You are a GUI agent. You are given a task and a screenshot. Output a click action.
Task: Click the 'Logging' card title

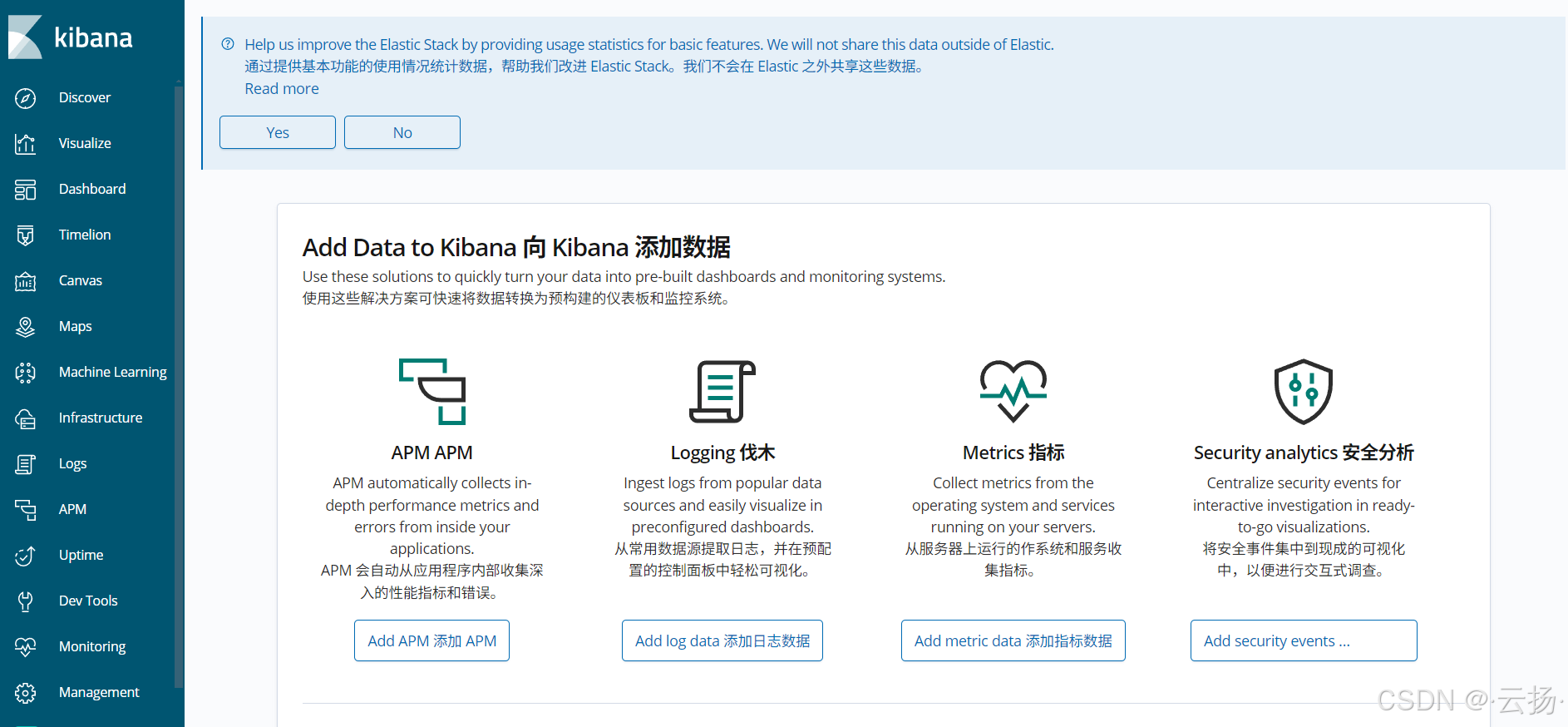(x=722, y=453)
